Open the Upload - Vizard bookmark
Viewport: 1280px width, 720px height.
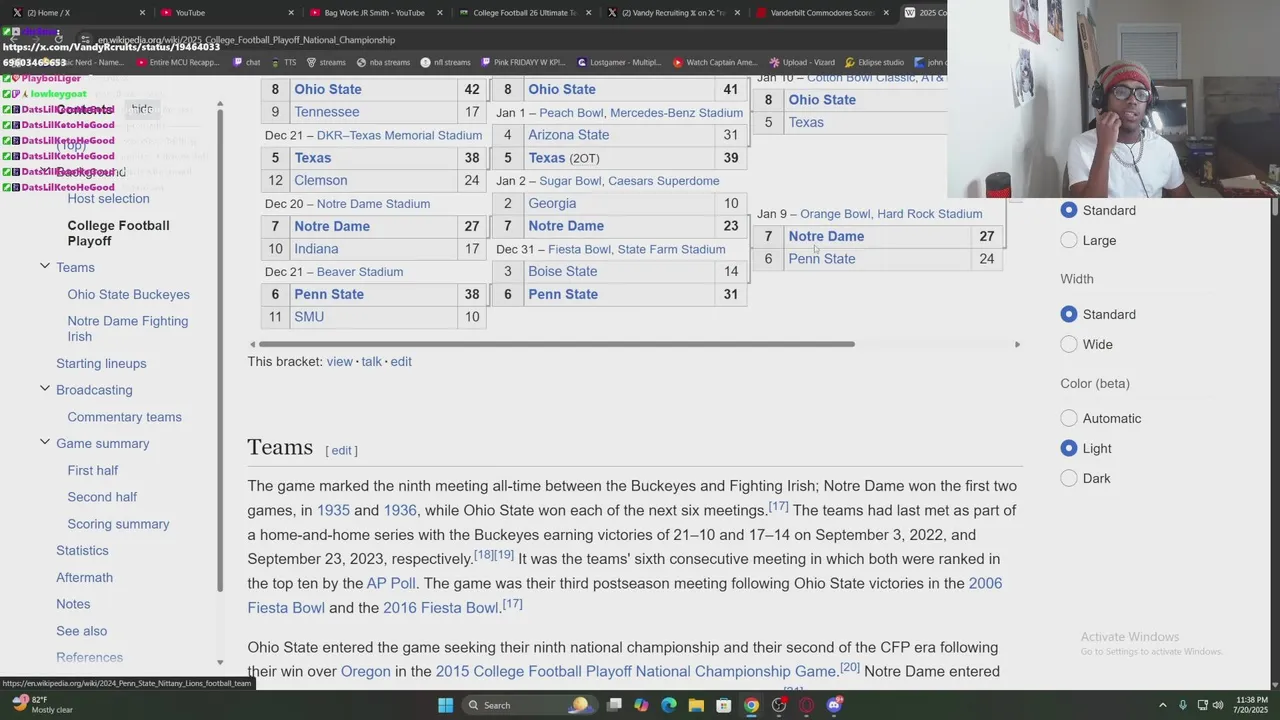[801, 62]
